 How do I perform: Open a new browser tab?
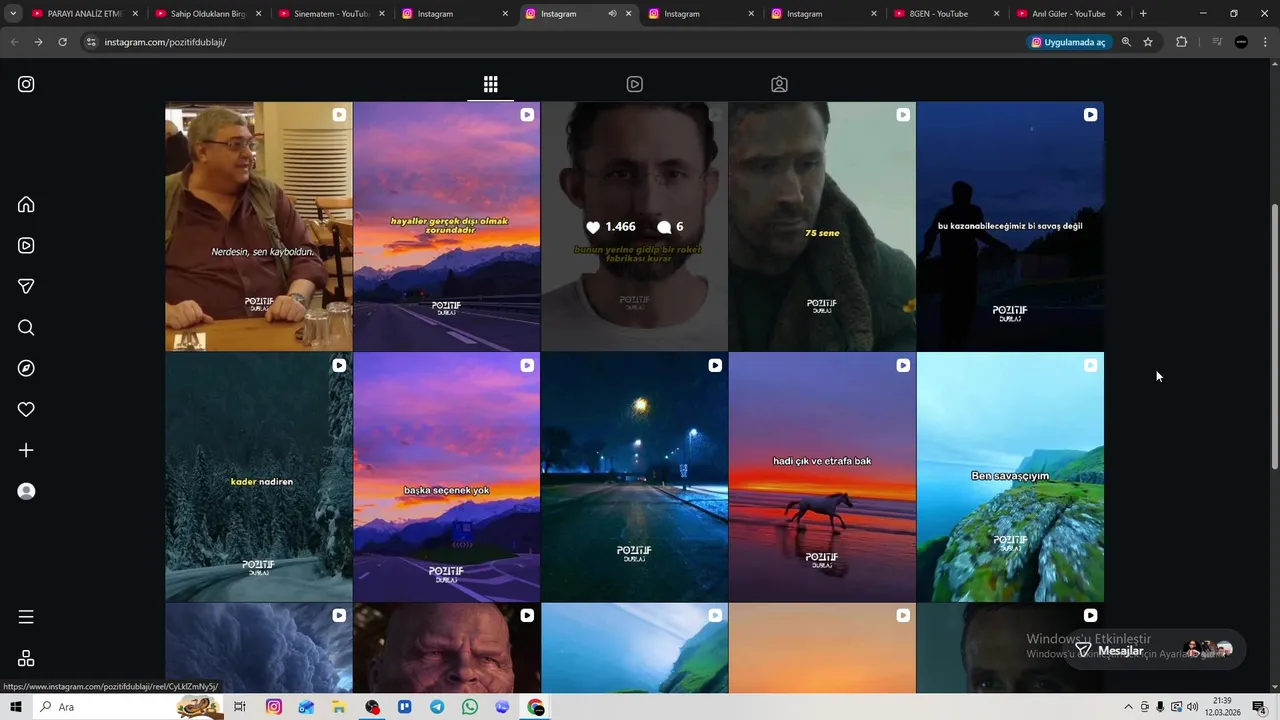pyautogui.click(x=1143, y=14)
